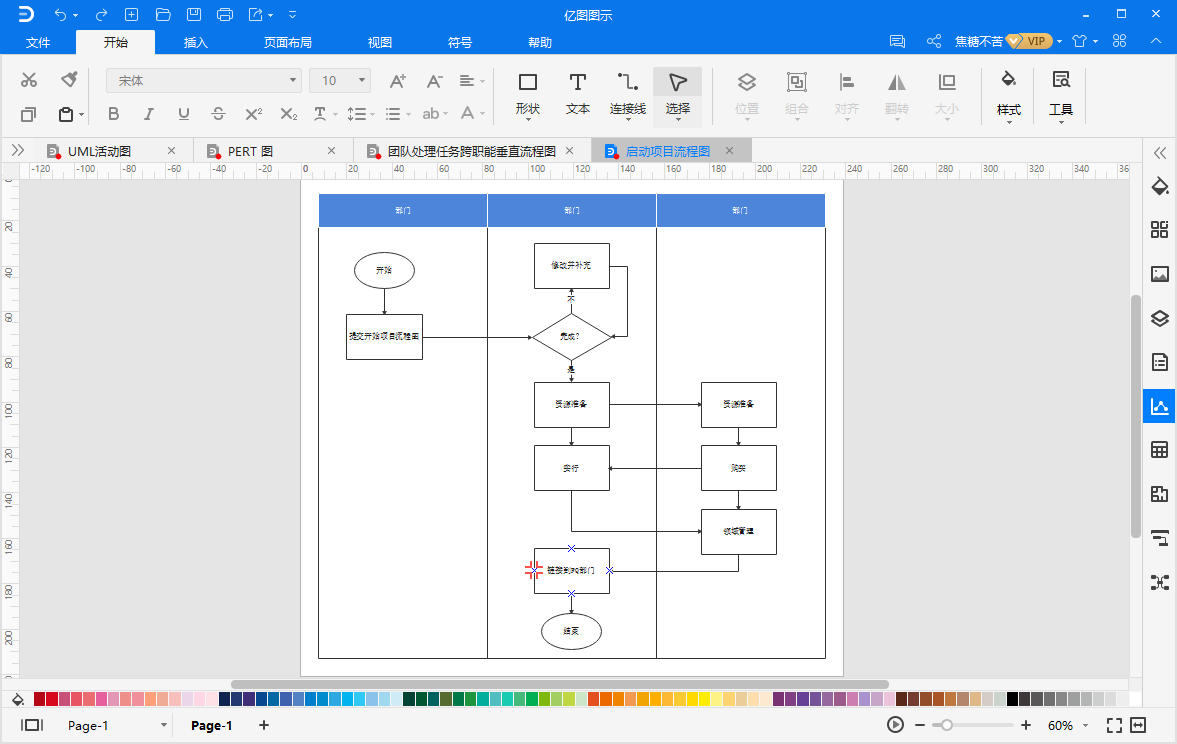Select the 形状 shape tool
This screenshot has width=1177, height=744.
(x=528, y=95)
